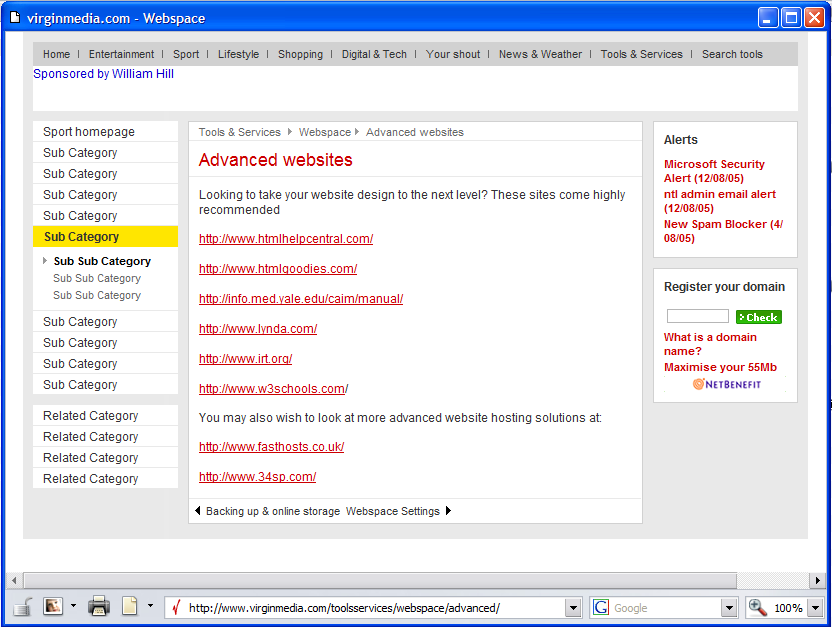Viewport: 832px width, 627px height.
Task: Click the blank page icon in bottom toolbar
Action: (x=129, y=606)
